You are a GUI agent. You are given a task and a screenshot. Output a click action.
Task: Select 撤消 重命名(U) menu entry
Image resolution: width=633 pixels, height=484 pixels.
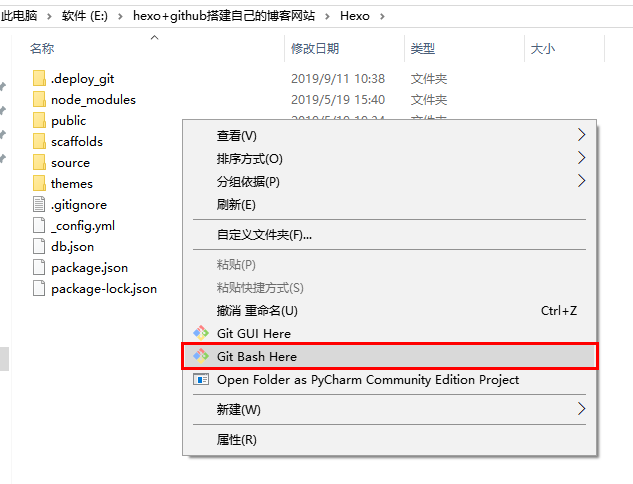390,310
